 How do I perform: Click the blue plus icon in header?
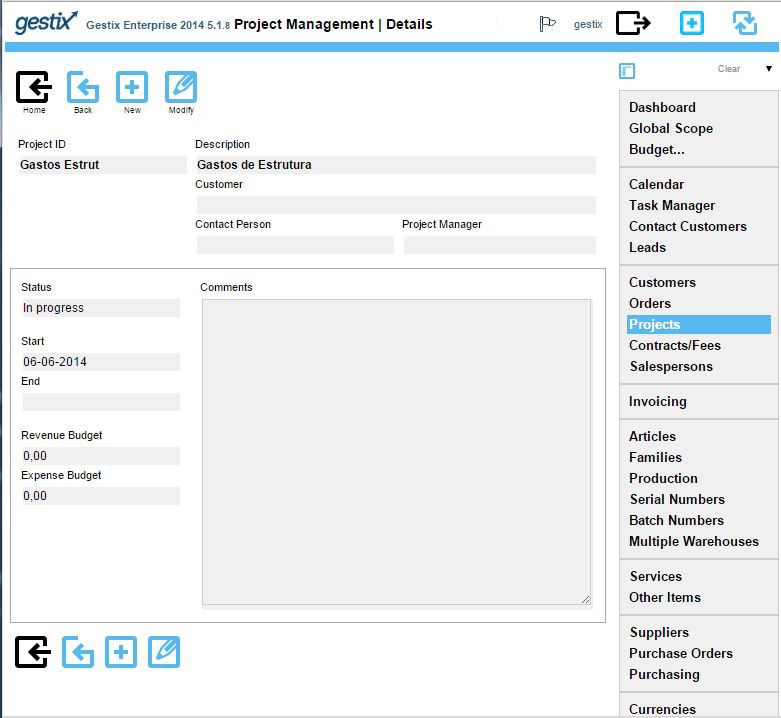(692, 23)
